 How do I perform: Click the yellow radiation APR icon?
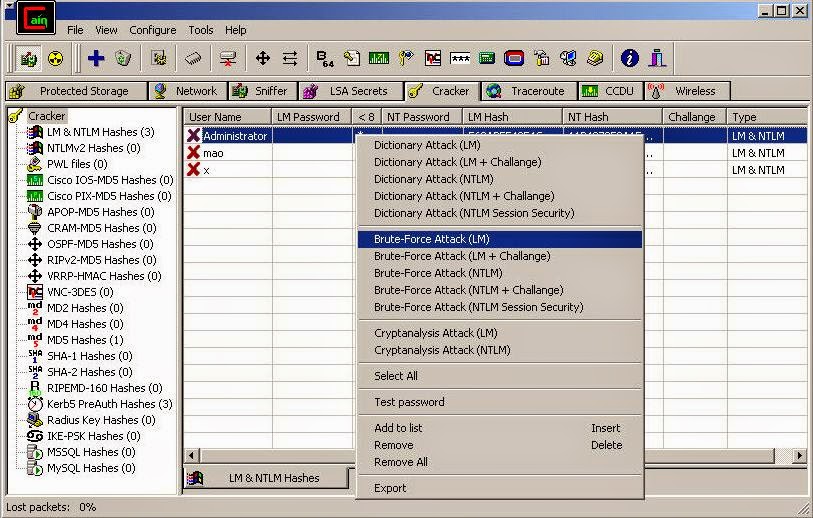[55, 58]
